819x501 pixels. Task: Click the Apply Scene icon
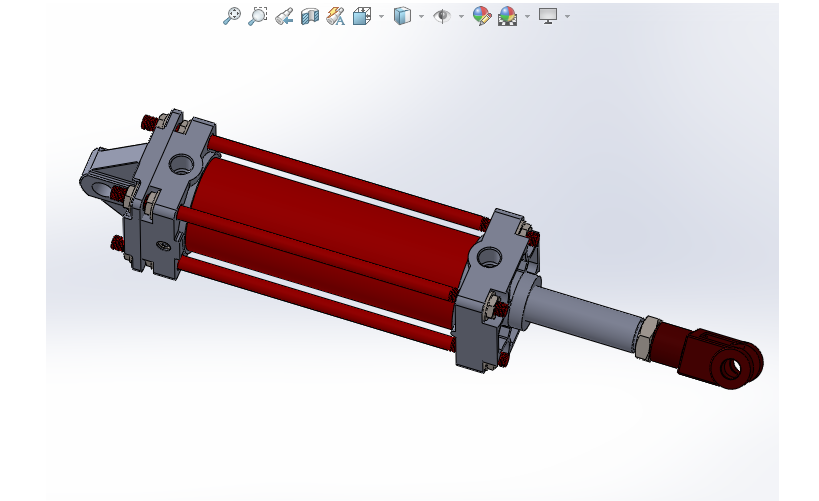pyautogui.click(x=508, y=16)
